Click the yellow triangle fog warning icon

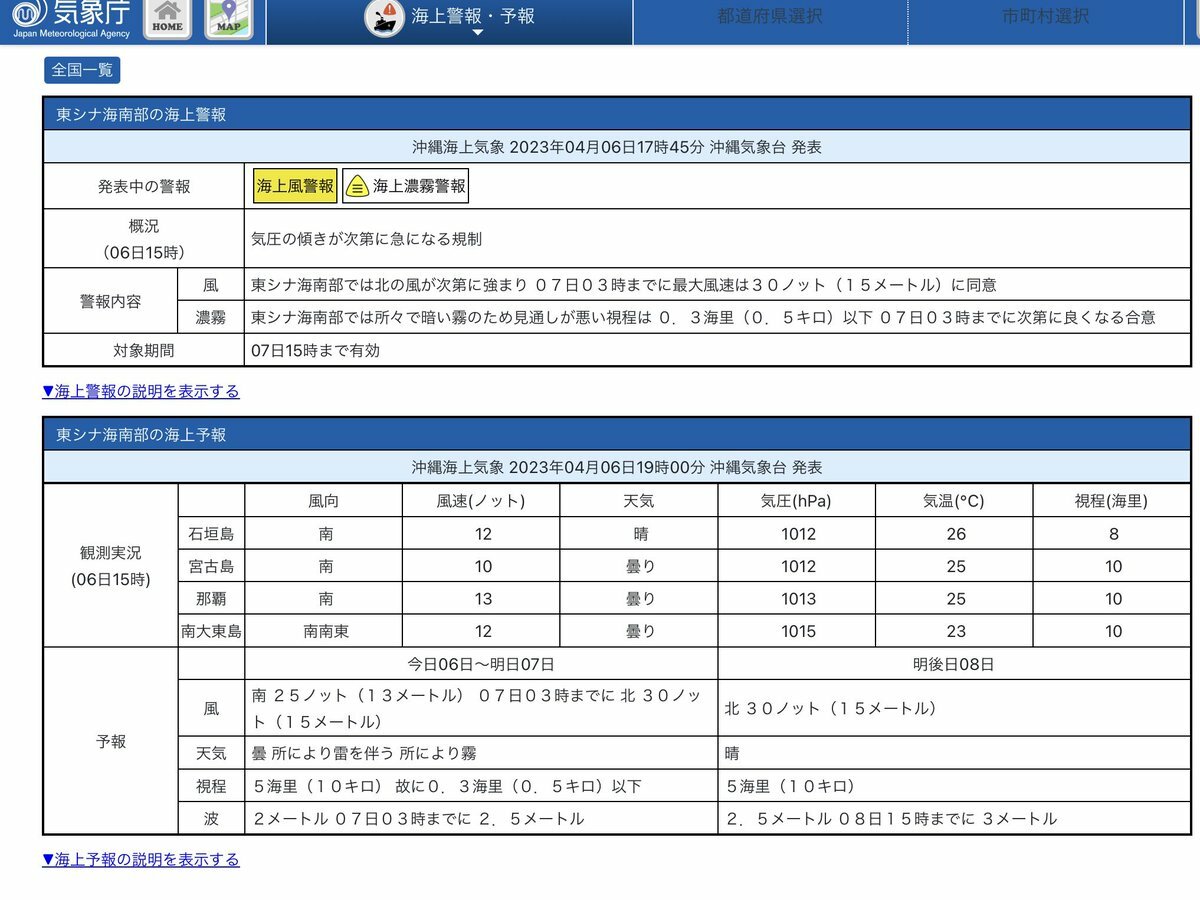pos(357,186)
